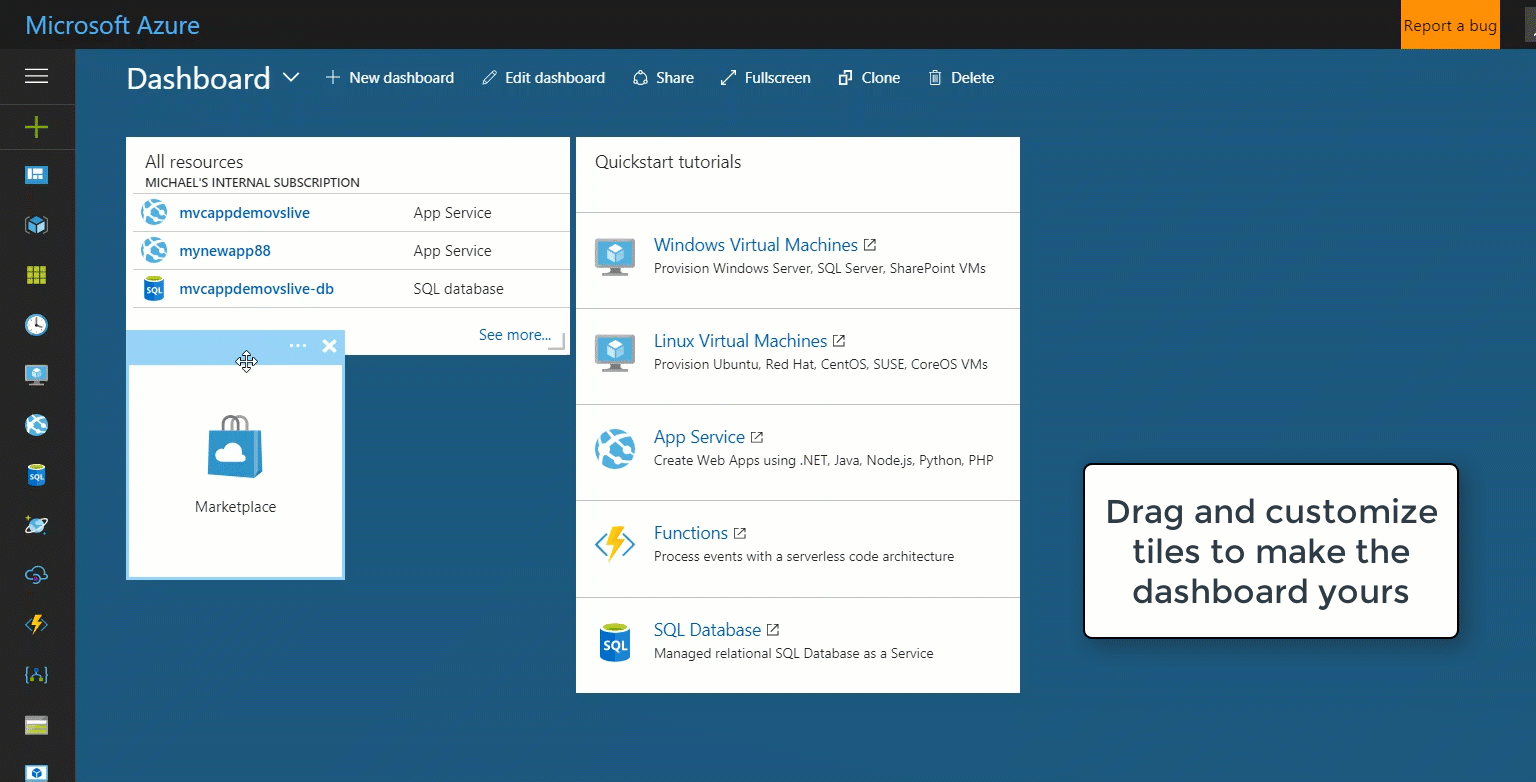Open All resources green grid icon
The width and height of the screenshot is (1536, 782).
pyautogui.click(x=37, y=275)
